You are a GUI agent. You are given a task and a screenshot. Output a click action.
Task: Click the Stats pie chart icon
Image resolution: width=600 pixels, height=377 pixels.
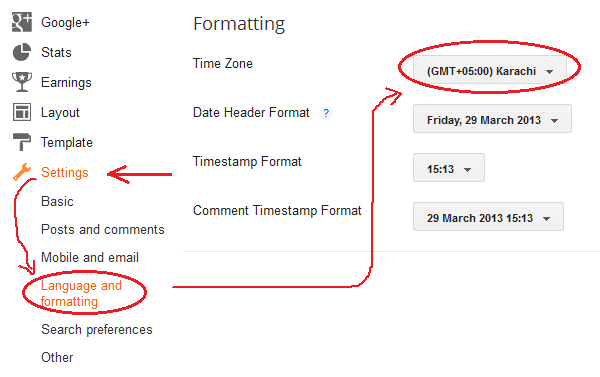click(22, 52)
